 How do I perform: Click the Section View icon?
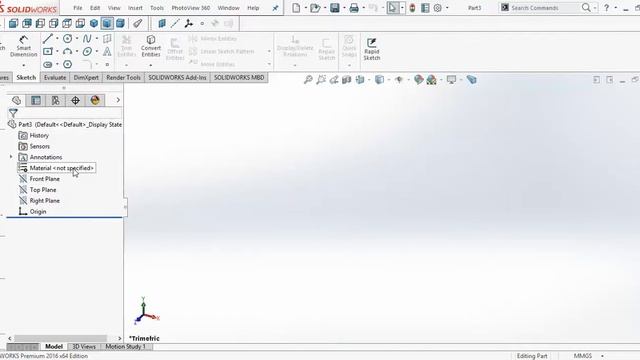tap(347, 80)
